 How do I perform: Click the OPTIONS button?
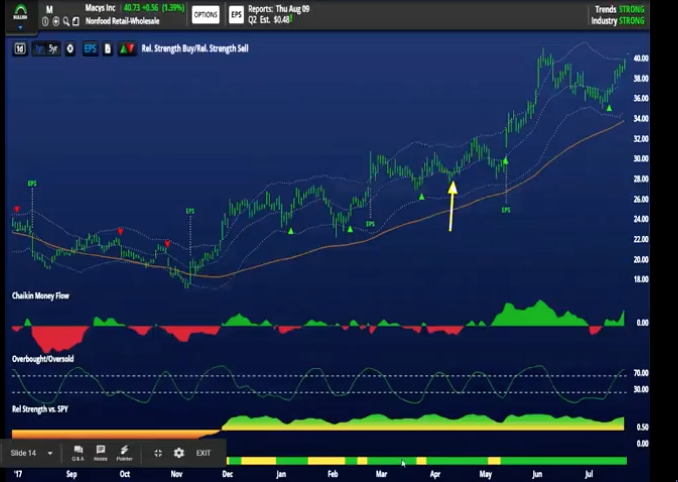tap(205, 15)
